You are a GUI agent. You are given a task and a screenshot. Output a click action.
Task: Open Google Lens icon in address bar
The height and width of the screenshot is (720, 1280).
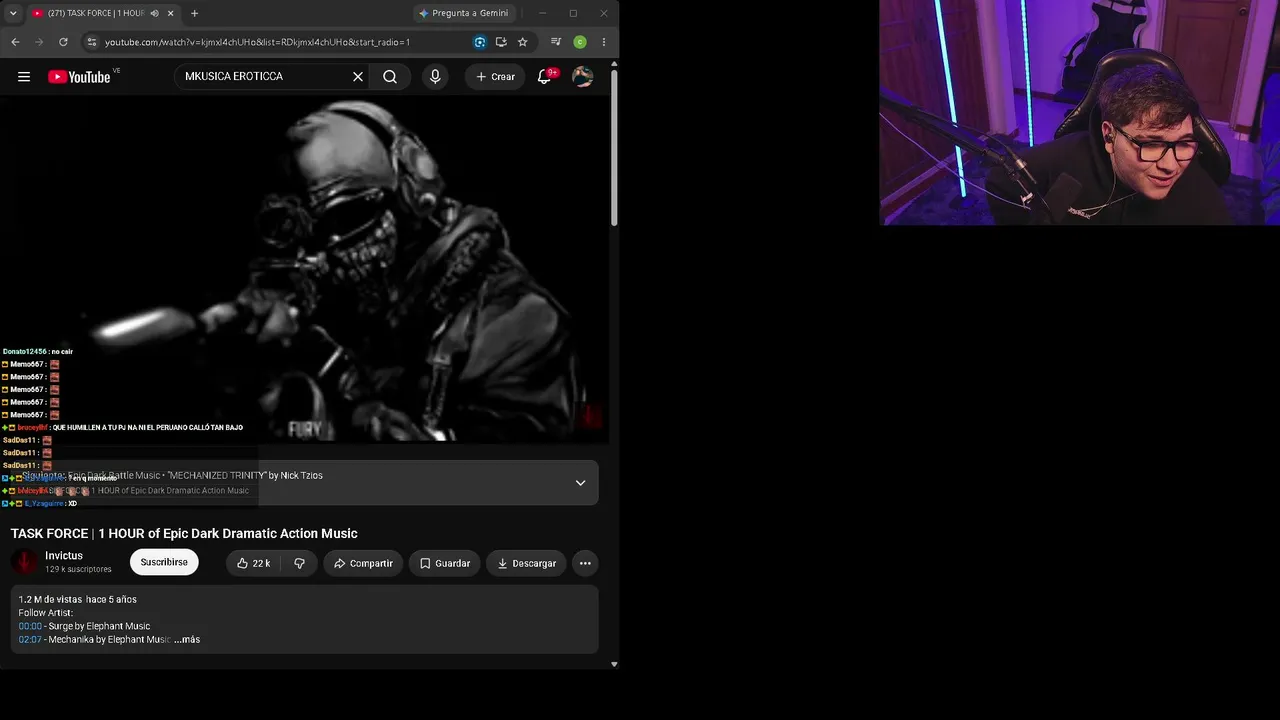480,42
